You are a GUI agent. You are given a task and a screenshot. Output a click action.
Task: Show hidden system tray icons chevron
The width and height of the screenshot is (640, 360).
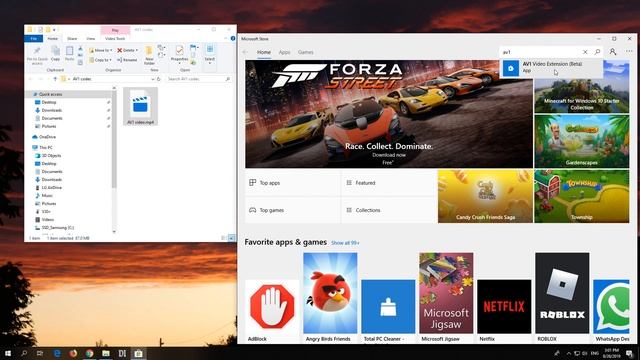[x=568, y=353]
